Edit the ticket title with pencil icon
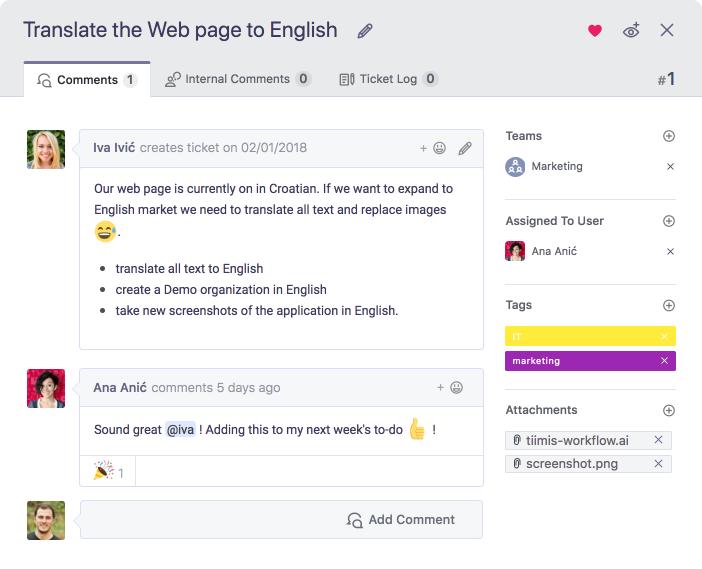Screen dimensions: 702x569 (x=365, y=31)
